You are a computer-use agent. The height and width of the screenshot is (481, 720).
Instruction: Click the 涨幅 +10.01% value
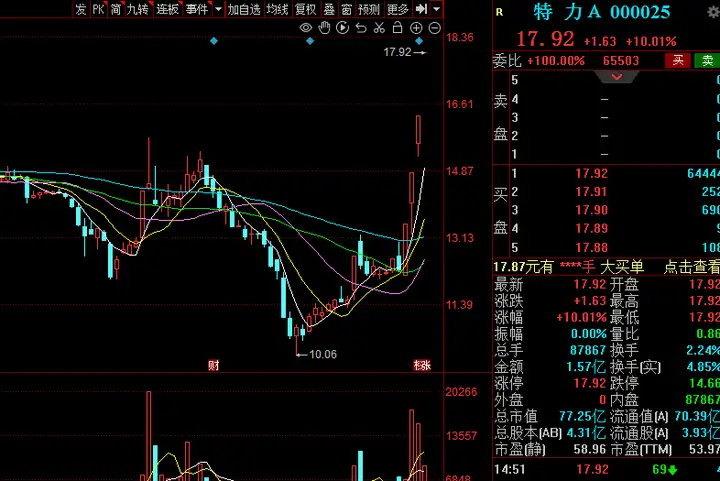[581, 318]
